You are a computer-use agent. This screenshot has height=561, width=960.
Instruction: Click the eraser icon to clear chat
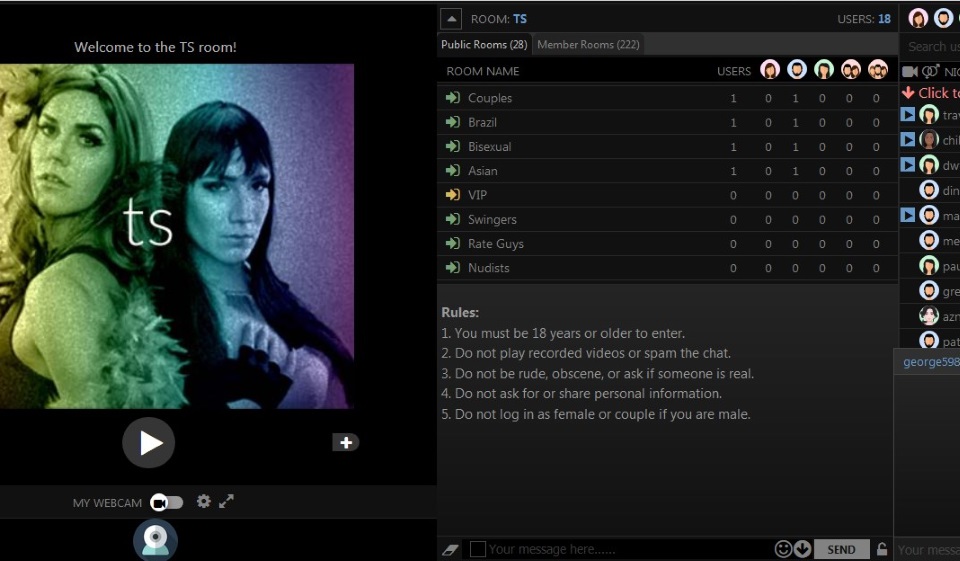pyautogui.click(x=450, y=549)
